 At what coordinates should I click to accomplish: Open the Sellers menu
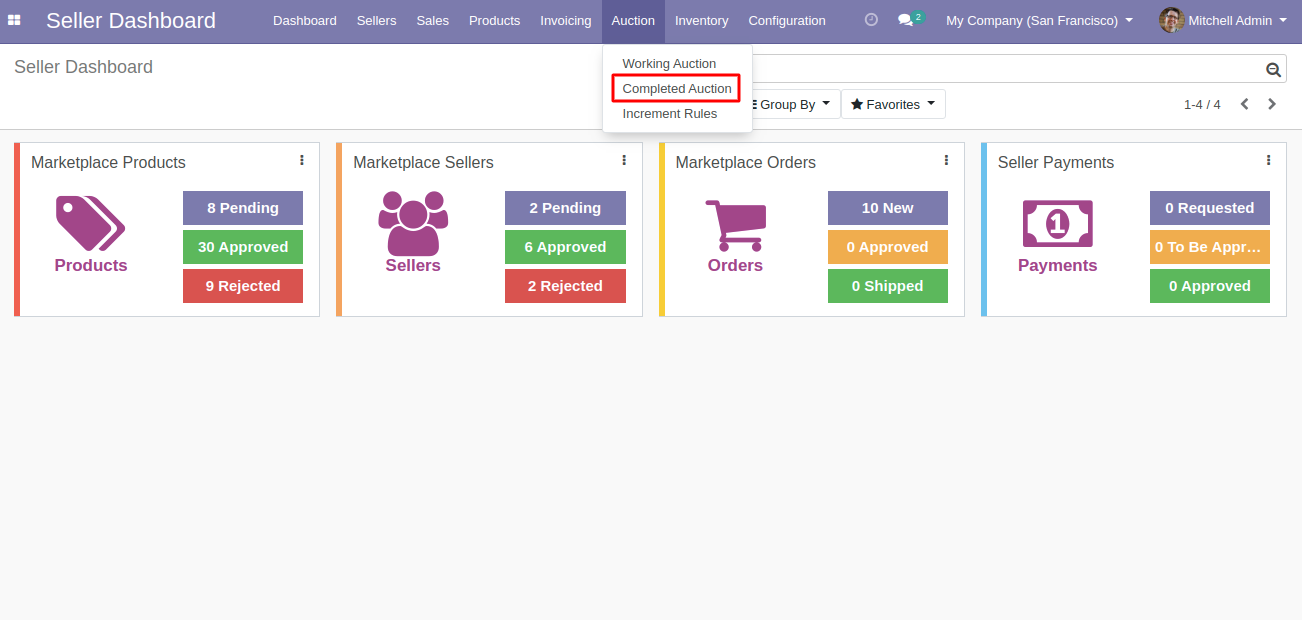[377, 20]
